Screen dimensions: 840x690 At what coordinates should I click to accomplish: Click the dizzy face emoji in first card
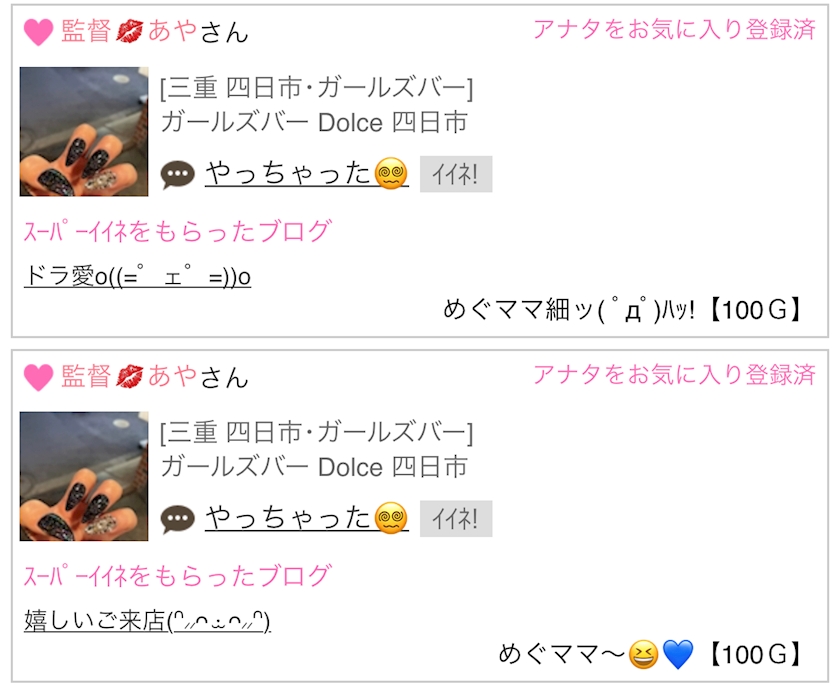(391, 174)
